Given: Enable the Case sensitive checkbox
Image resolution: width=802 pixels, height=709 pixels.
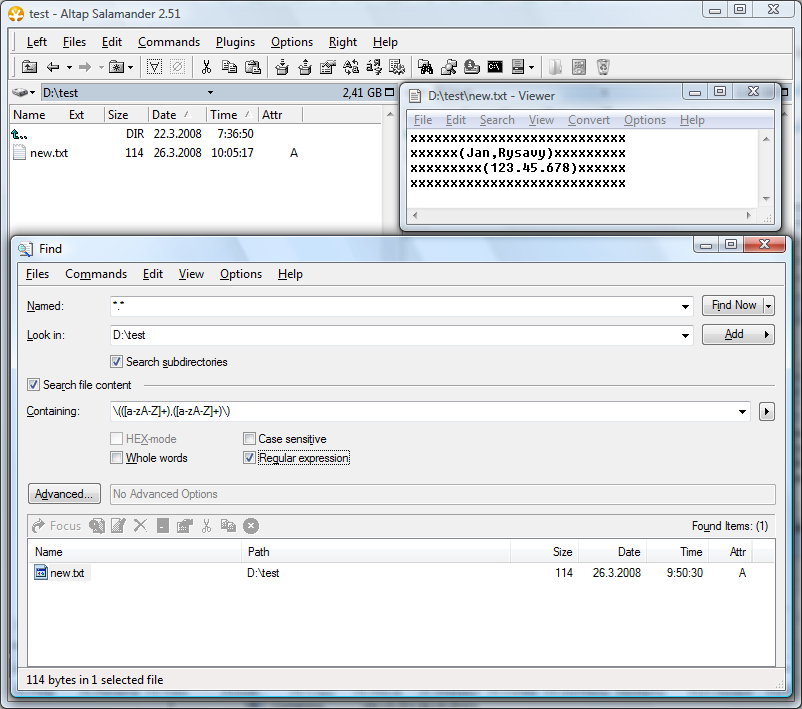Looking at the screenshot, I should 249,438.
